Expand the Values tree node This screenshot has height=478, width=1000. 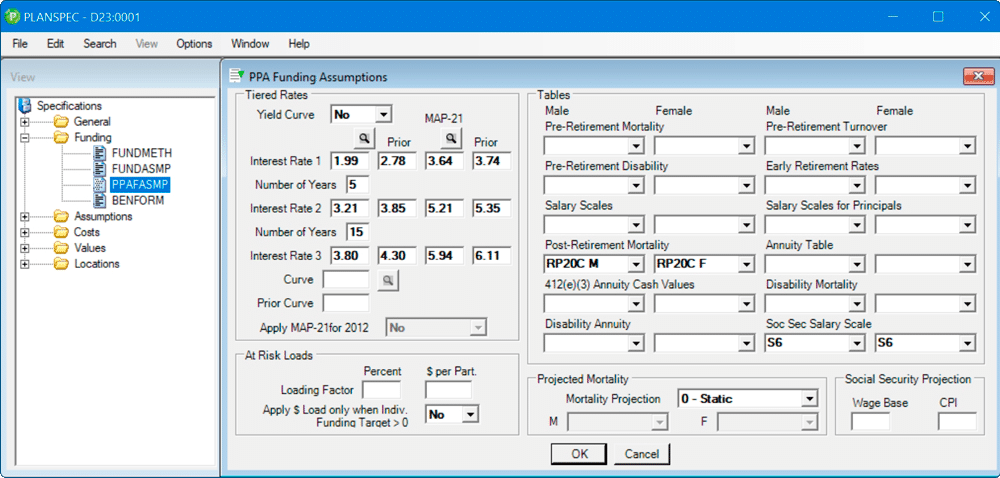[x=25, y=248]
